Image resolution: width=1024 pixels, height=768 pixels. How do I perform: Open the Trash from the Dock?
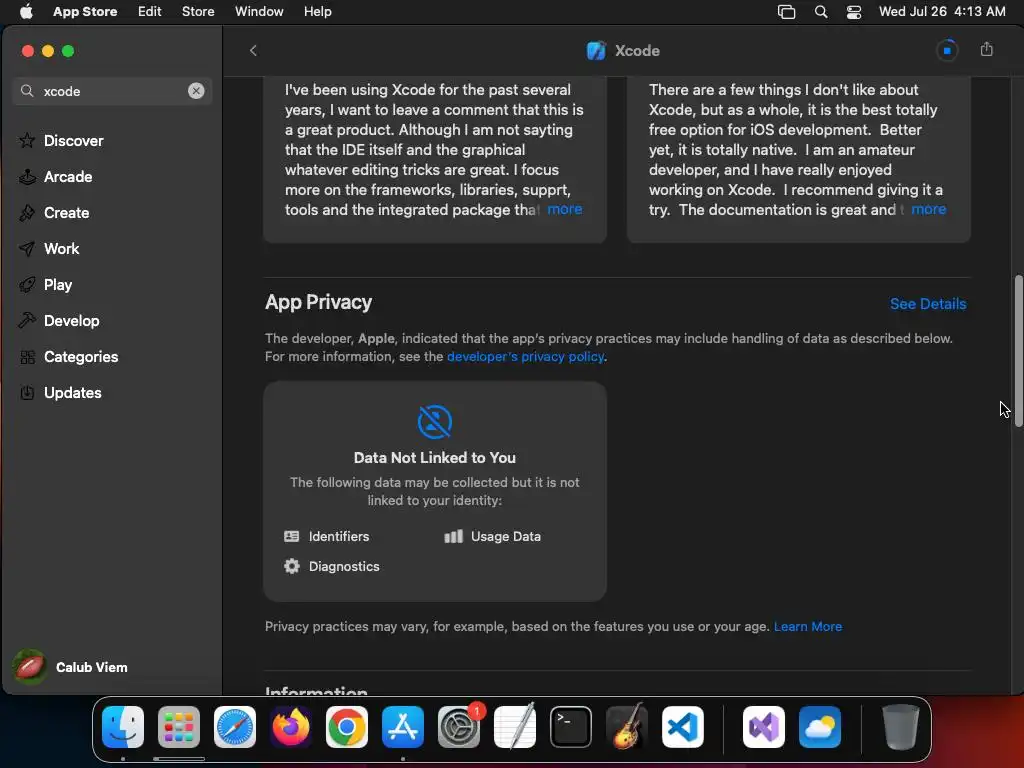tap(901, 727)
